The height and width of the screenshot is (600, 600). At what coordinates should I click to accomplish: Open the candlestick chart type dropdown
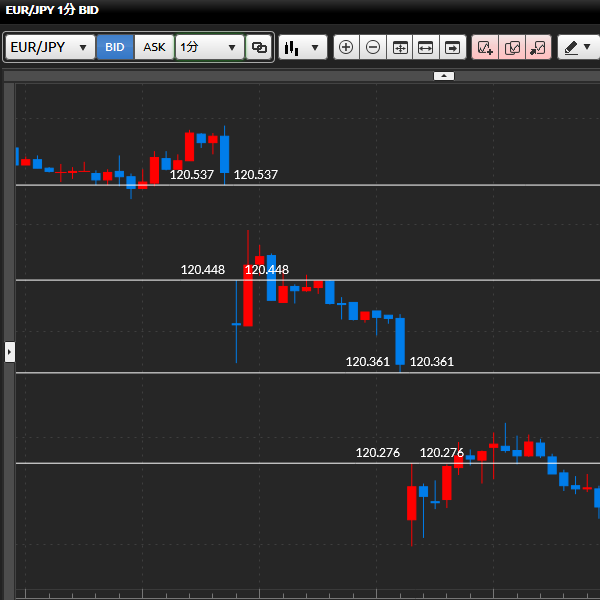[303, 47]
